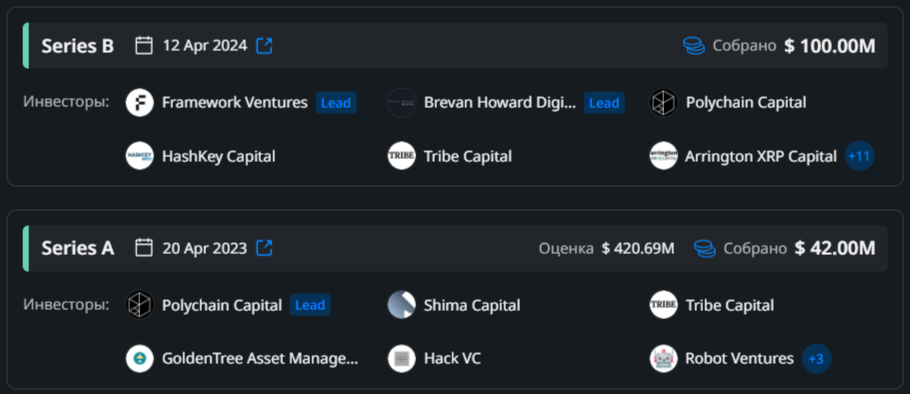Viewport: 910px width, 394px height.
Task: Select the Series A round header
Action: tap(456, 248)
